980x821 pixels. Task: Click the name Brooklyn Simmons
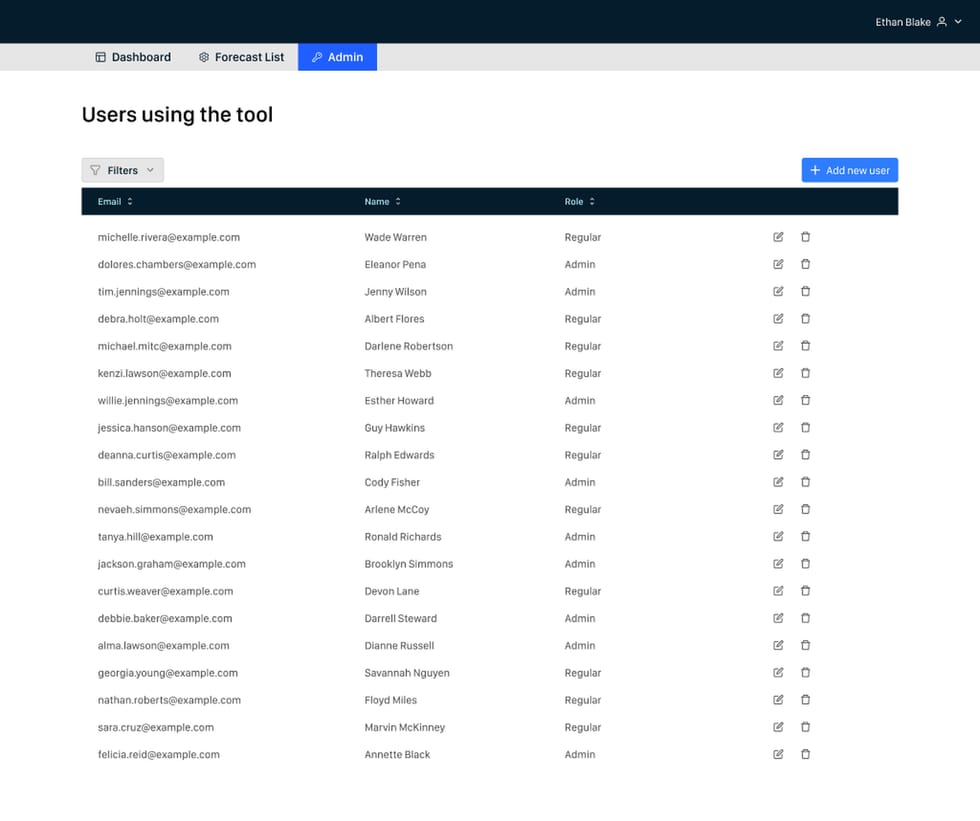coord(409,564)
